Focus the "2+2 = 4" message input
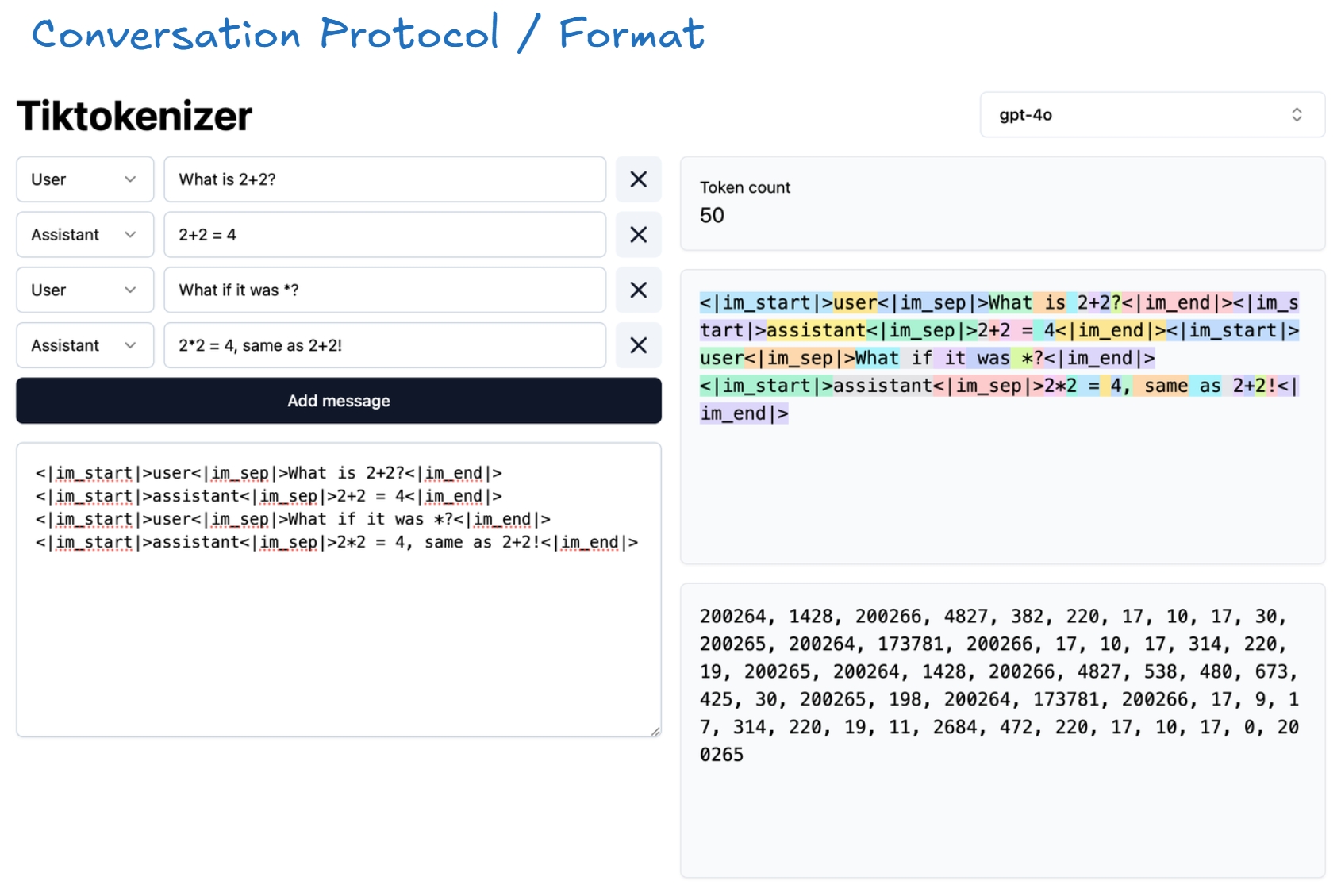Image resolution: width=1341 pixels, height=896 pixels. tap(385, 235)
